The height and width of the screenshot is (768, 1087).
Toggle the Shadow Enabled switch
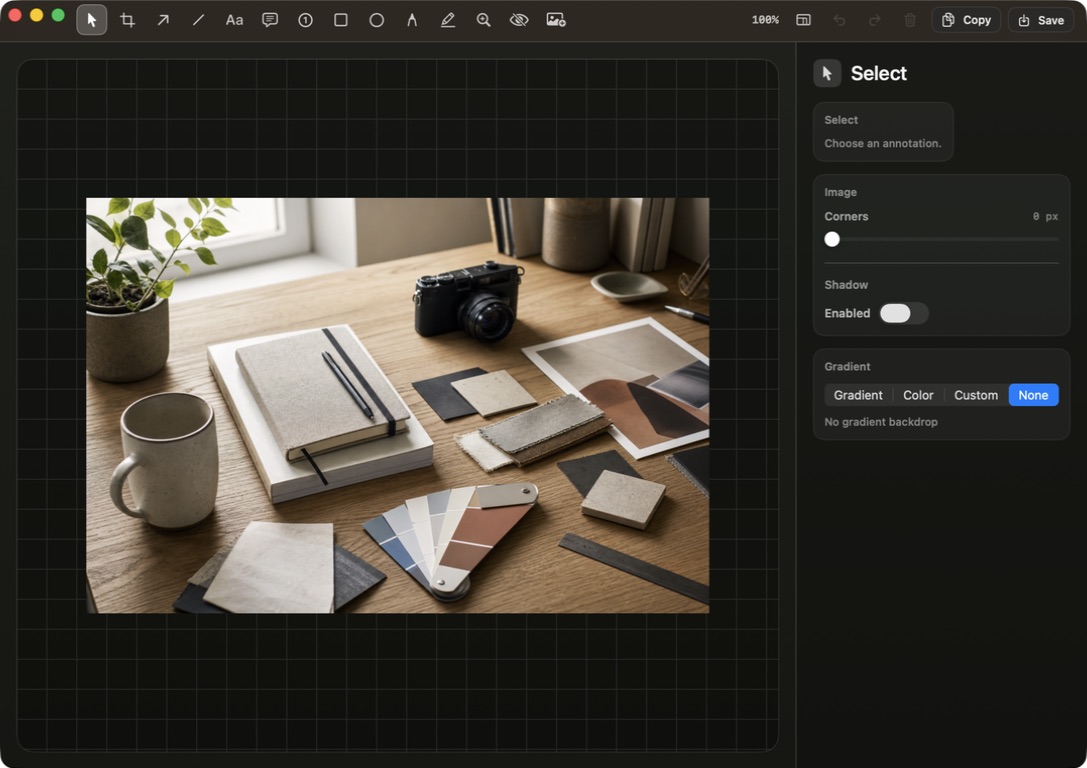click(903, 313)
